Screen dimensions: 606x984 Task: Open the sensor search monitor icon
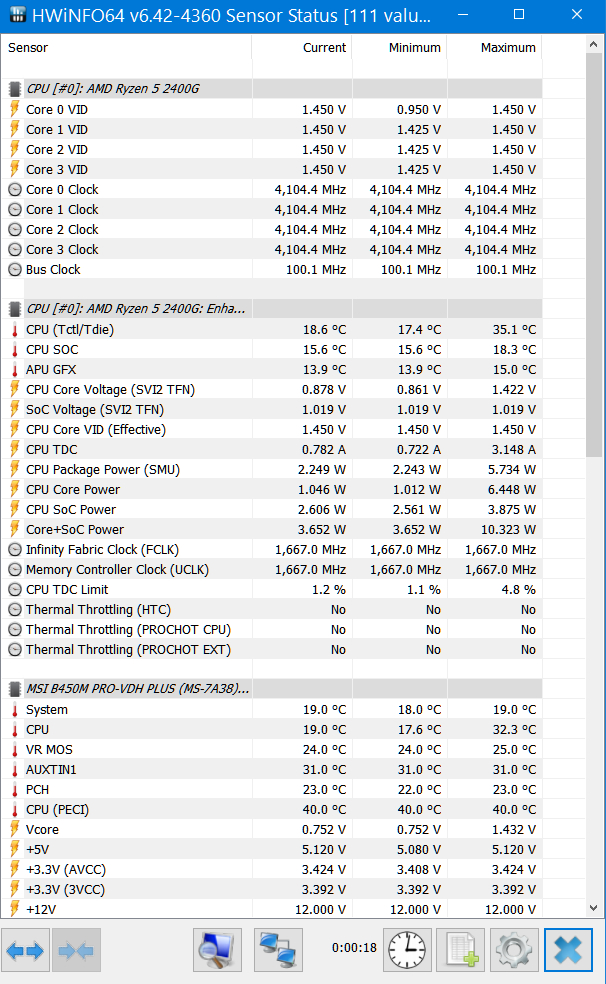217,951
